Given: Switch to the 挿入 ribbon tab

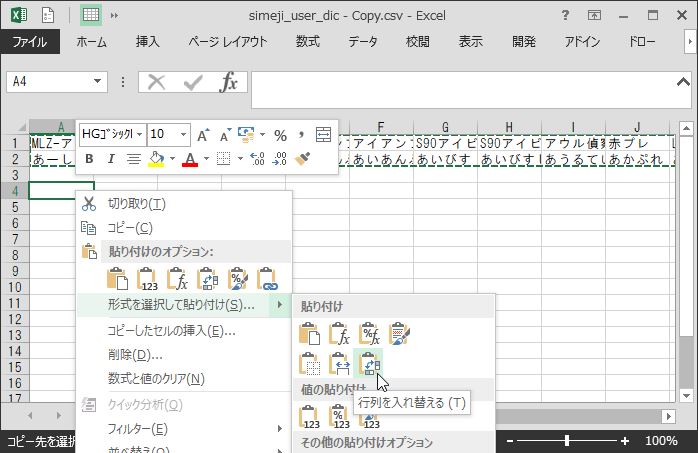Looking at the screenshot, I should [x=147, y=42].
